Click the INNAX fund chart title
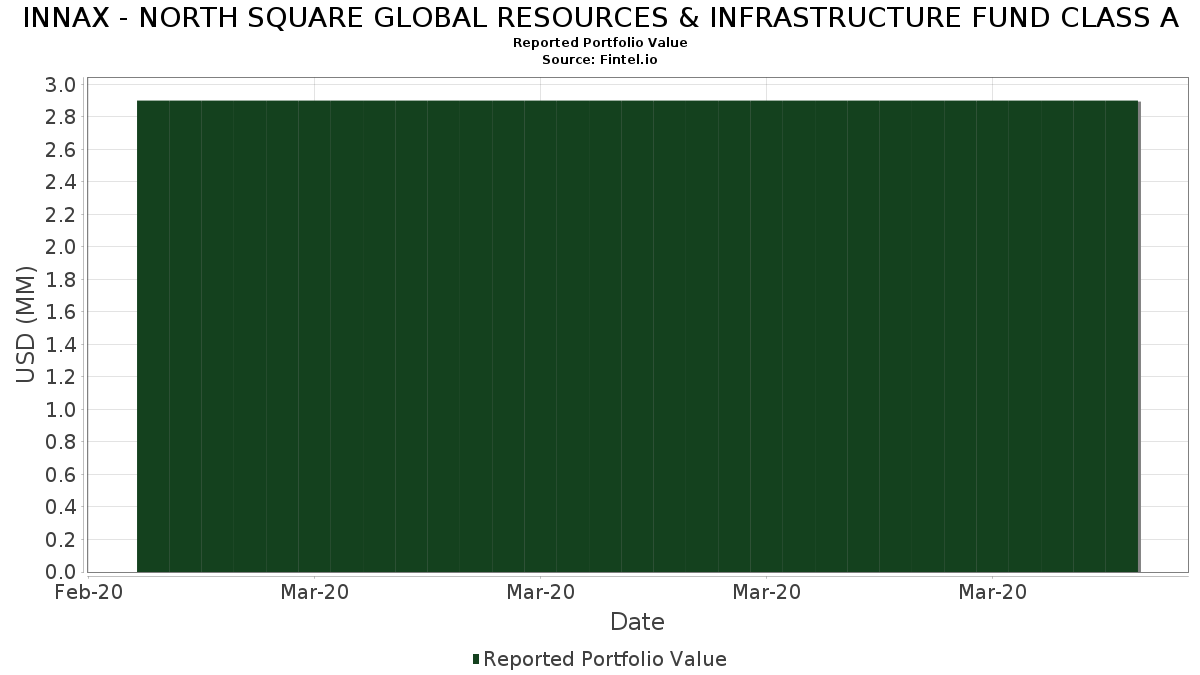This screenshot has height=675, width=1200. pos(600,18)
